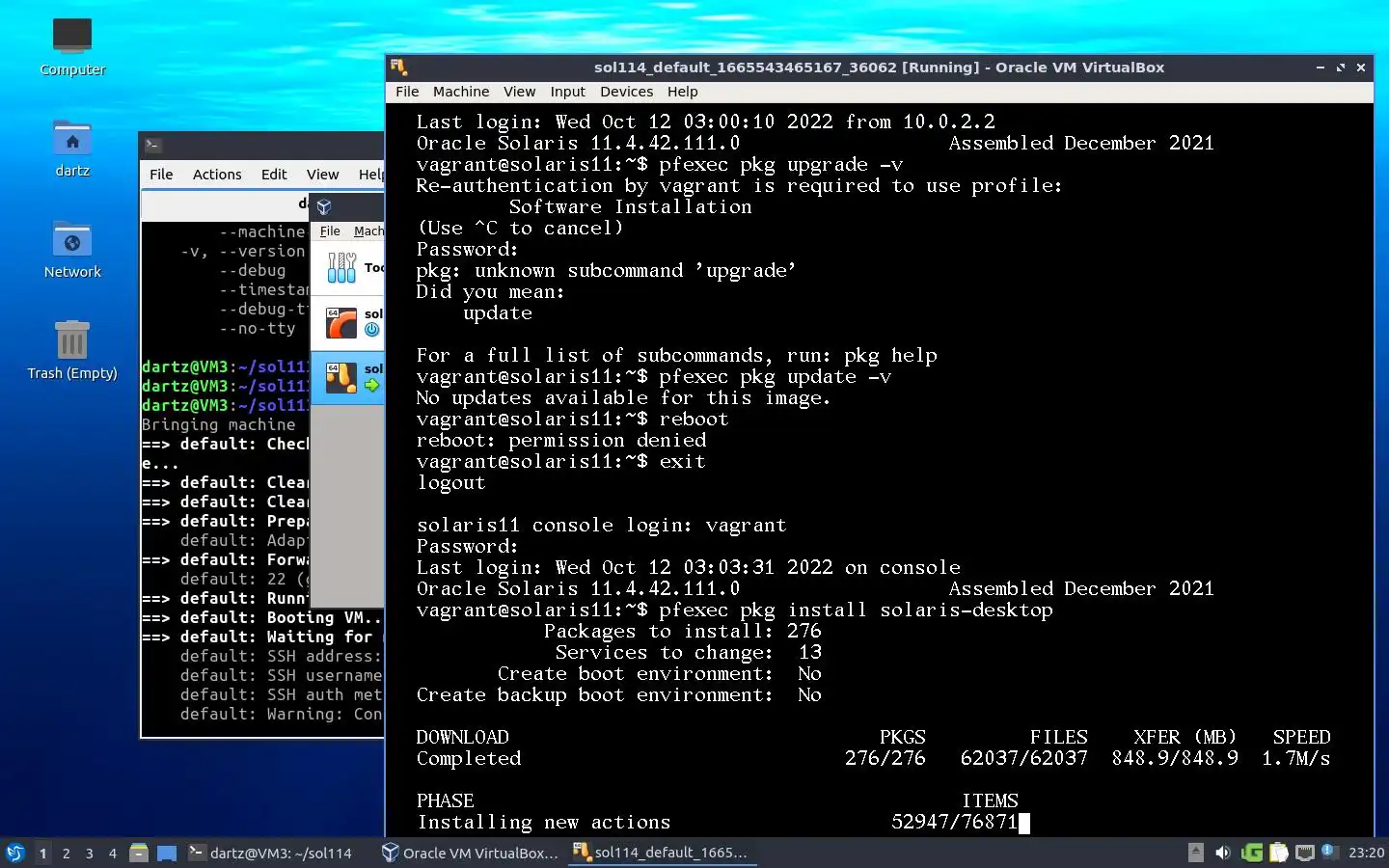Image resolution: width=1389 pixels, height=868 pixels.
Task: Open the application menu launcher on taskbar
Action: click(15, 853)
